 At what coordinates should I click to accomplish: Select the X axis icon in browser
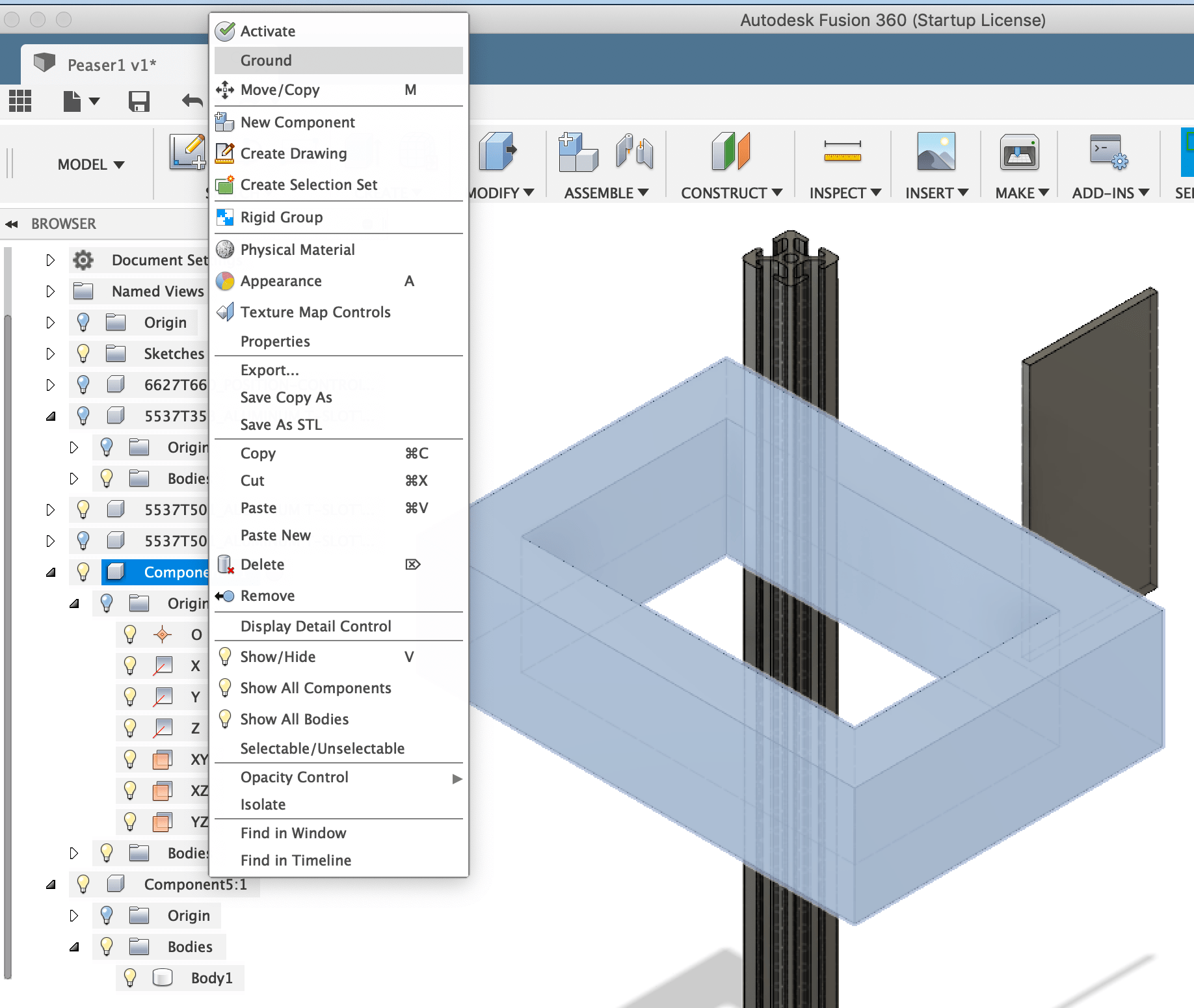163,665
